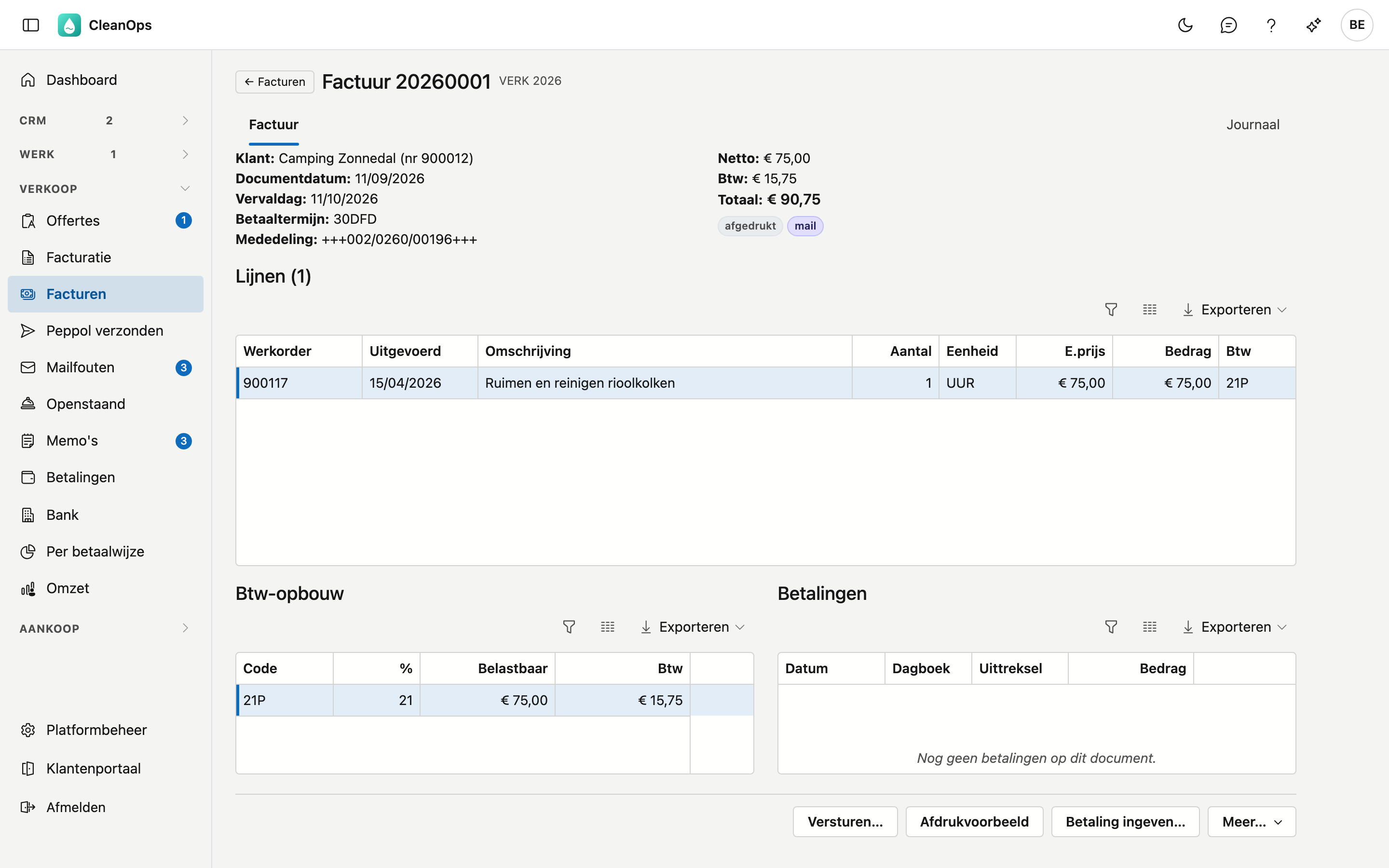Open Afdrukvoorbeeld

[x=974, y=822]
